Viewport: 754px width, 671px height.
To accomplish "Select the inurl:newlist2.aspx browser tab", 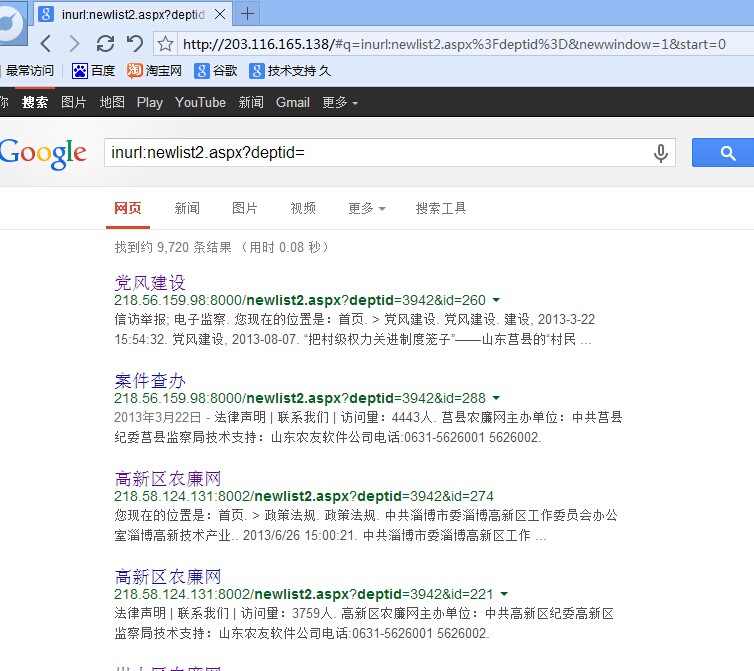I will (133, 14).
